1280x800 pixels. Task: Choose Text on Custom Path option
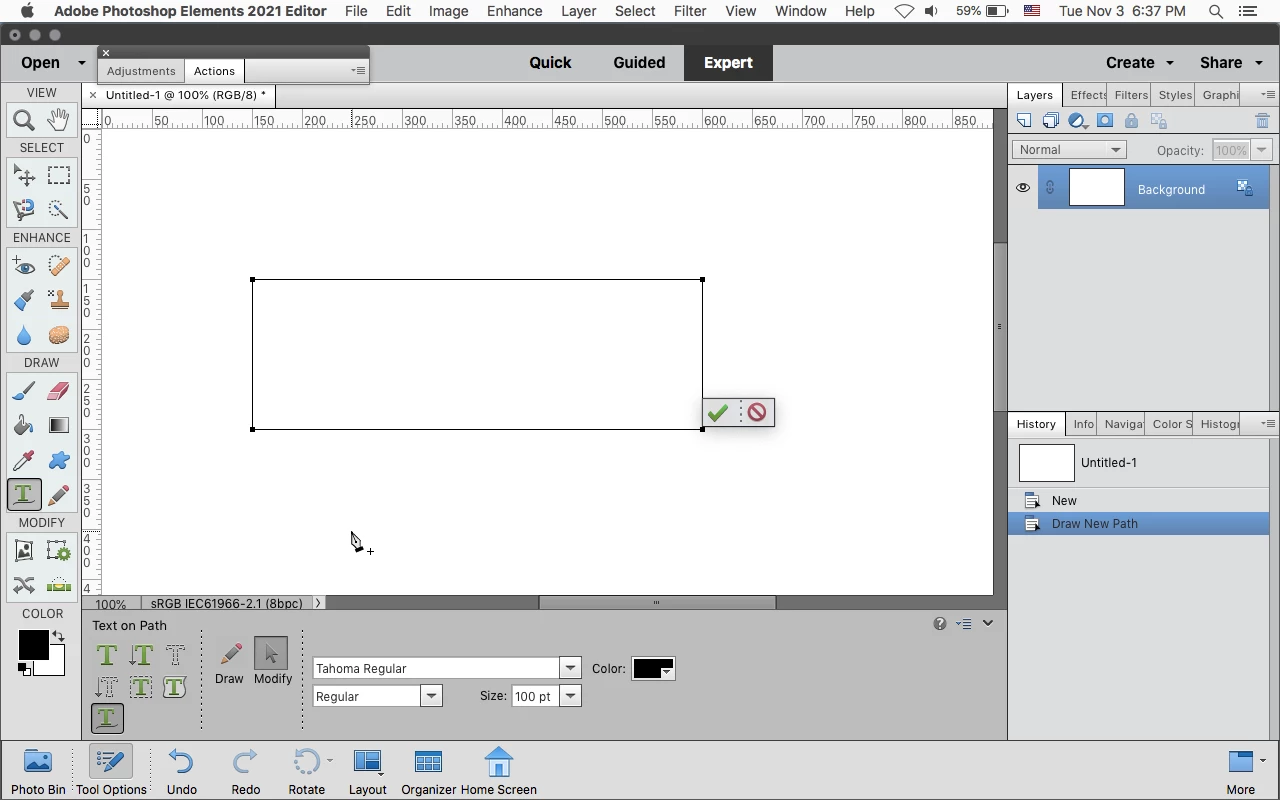(x=107, y=718)
